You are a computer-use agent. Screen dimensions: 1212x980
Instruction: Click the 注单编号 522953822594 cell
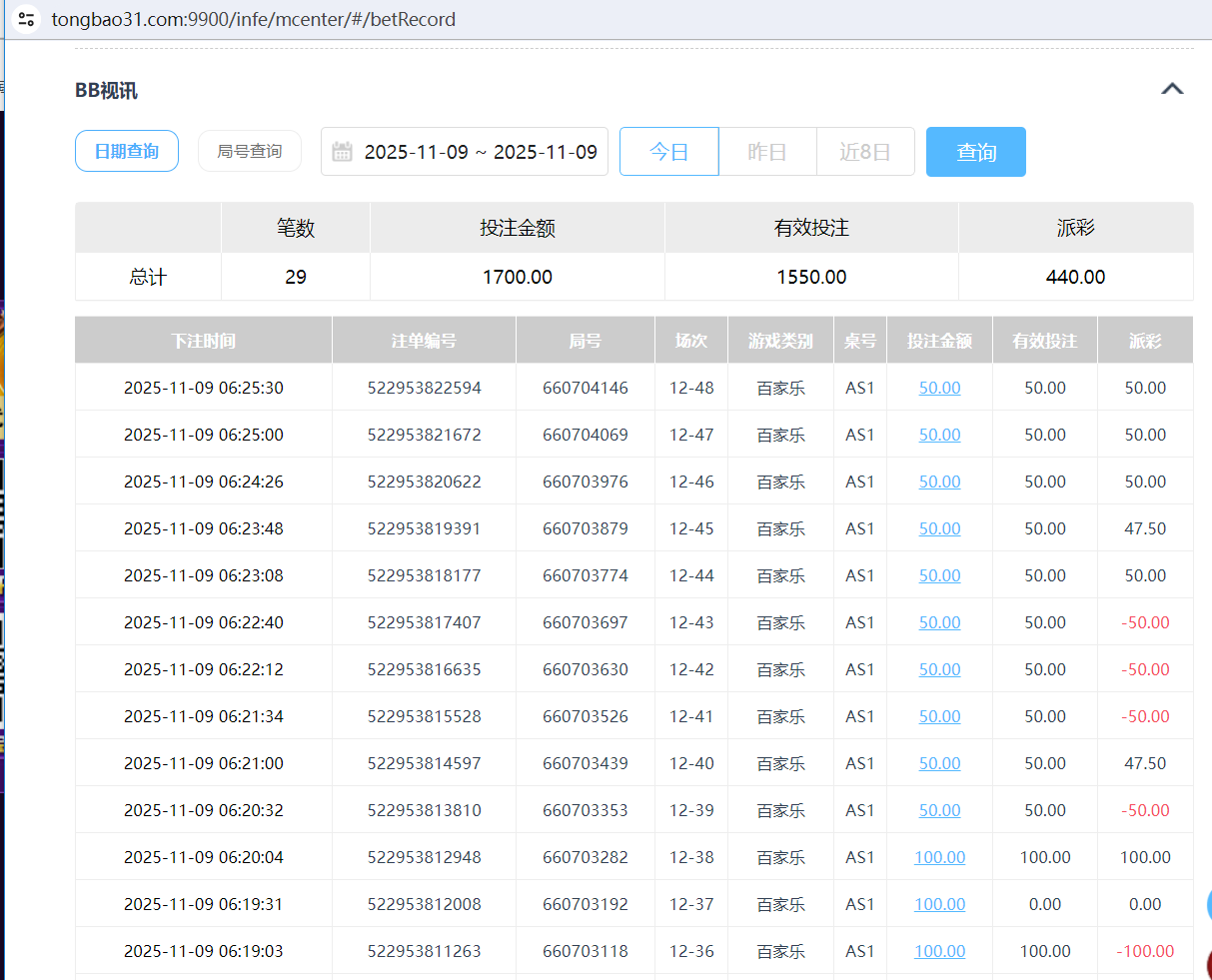point(423,388)
